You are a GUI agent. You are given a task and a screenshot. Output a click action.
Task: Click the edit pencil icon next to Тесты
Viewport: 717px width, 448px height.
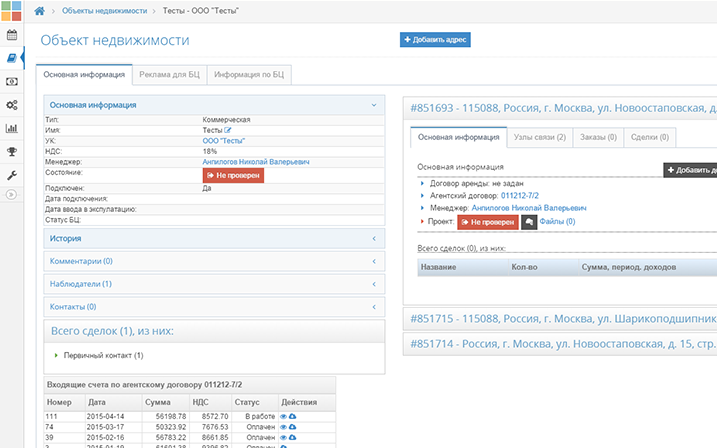pos(228,130)
